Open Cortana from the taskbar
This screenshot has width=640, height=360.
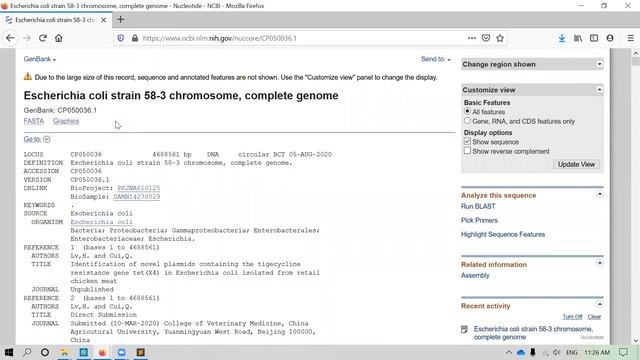click(x=45, y=352)
